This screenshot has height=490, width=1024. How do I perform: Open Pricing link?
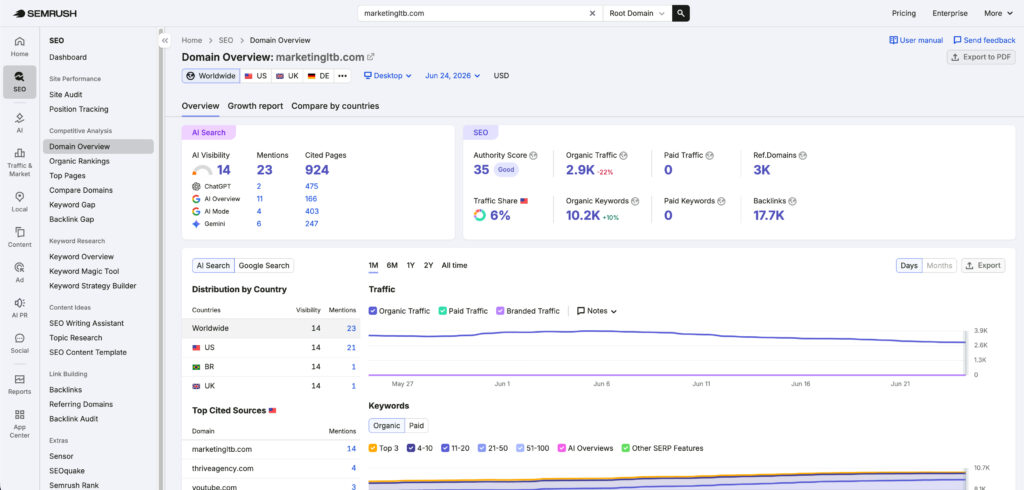point(904,13)
